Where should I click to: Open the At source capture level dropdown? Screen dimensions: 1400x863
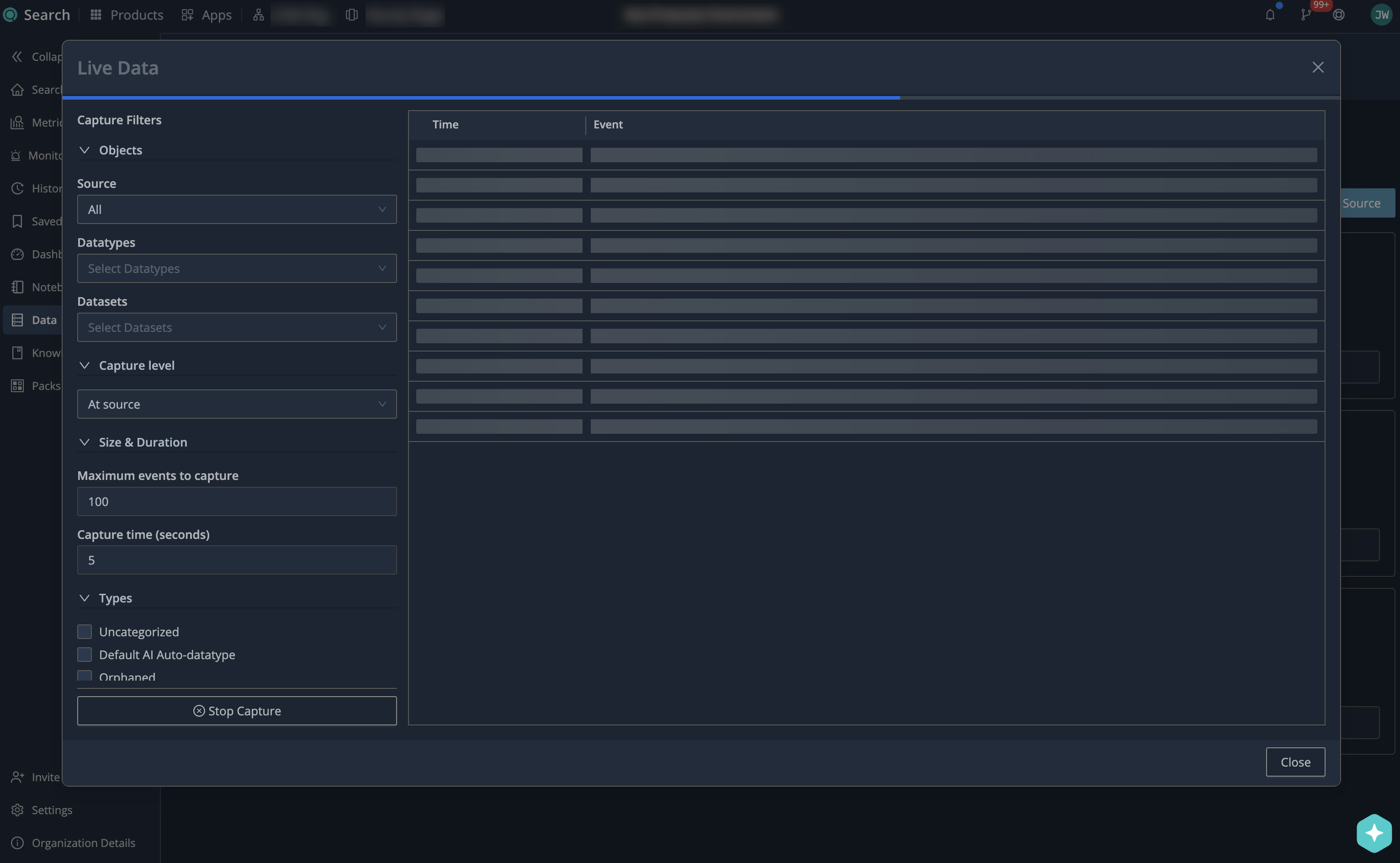click(237, 404)
